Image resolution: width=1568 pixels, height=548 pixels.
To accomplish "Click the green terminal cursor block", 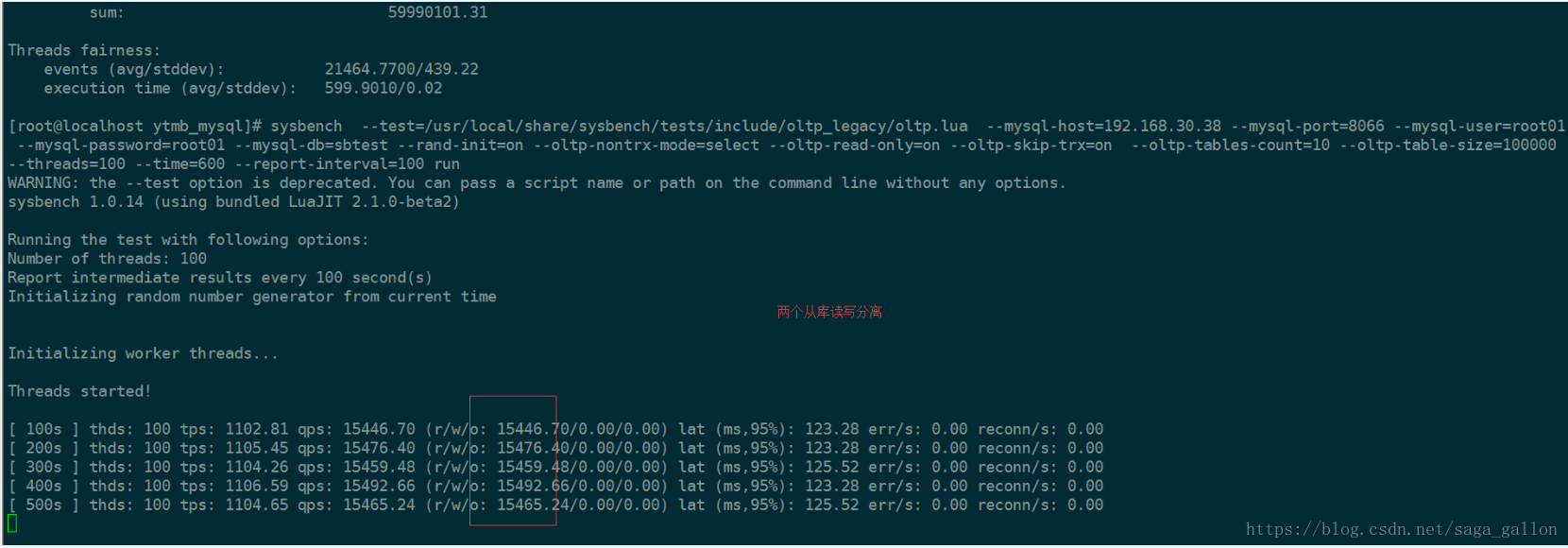I will point(12,522).
